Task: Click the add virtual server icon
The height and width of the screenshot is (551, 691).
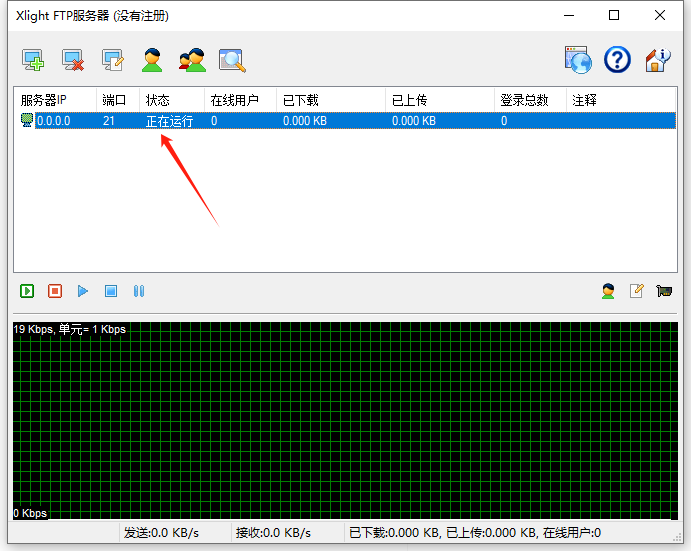Action: [33, 61]
